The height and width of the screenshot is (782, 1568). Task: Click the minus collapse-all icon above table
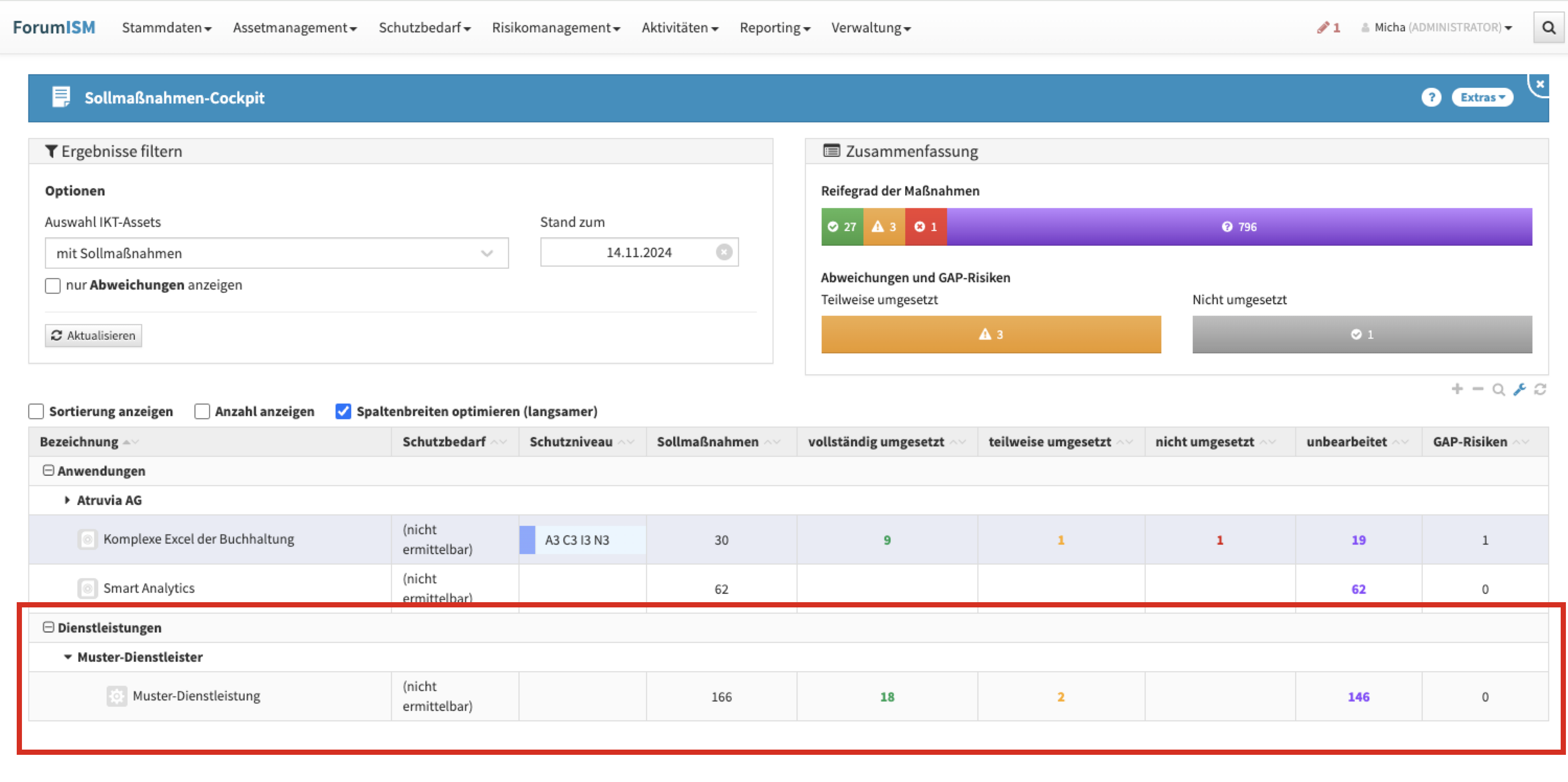click(1477, 389)
